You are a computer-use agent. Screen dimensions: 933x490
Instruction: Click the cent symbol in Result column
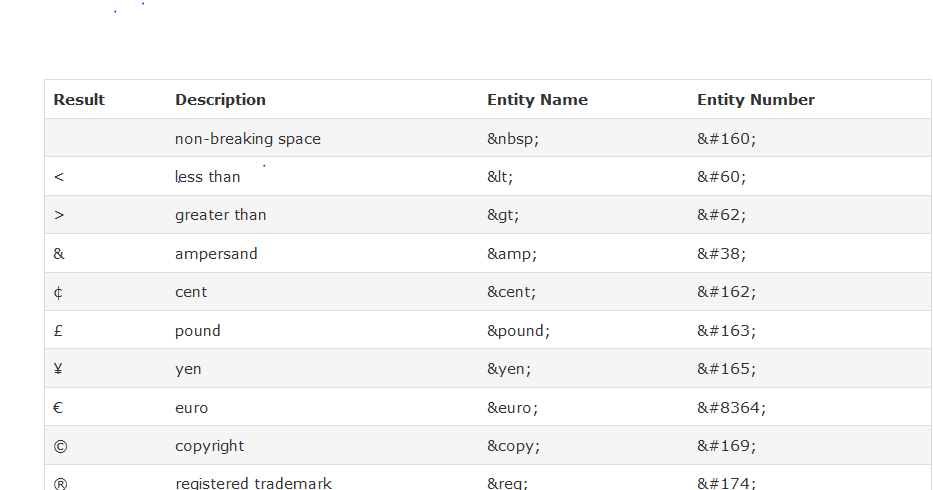(x=59, y=292)
